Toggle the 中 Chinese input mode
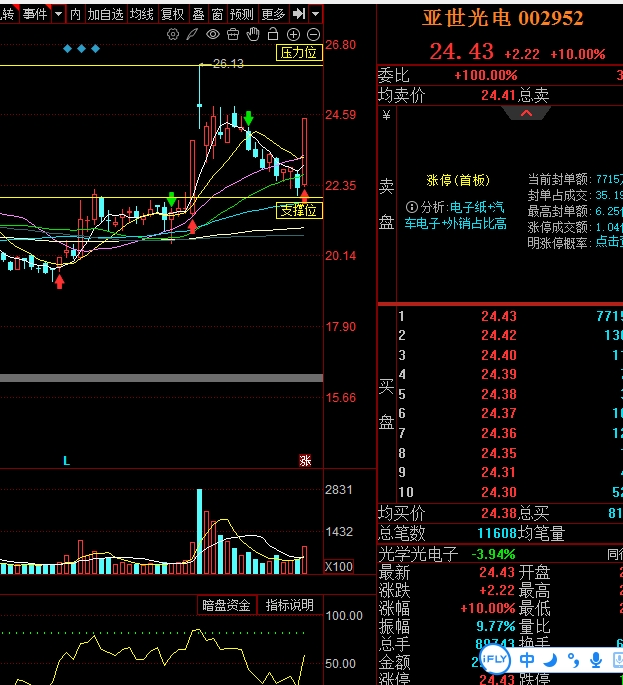Viewport: 623px width, 685px height. (x=527, y=660)
